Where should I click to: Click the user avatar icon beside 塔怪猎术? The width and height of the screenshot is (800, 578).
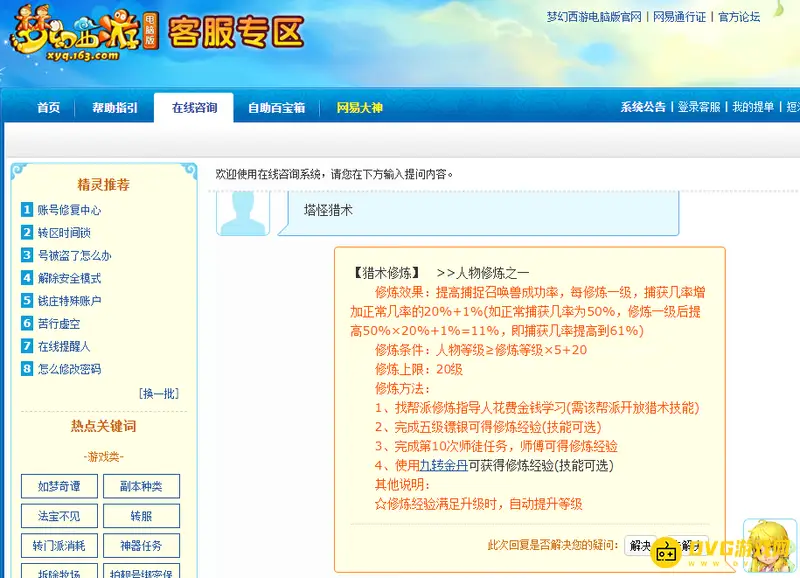[243, 213]
